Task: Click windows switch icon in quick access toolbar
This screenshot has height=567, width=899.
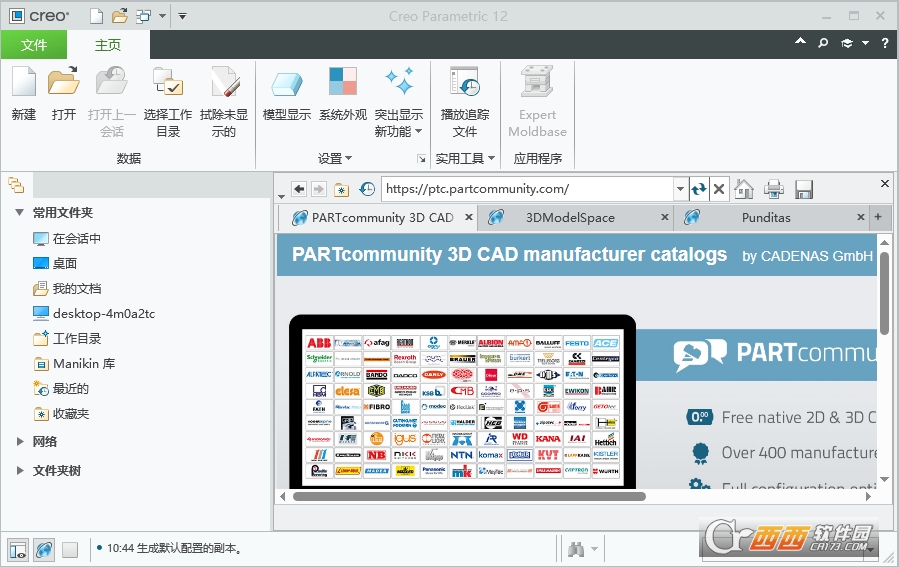Action: click(x=143, y=16)
